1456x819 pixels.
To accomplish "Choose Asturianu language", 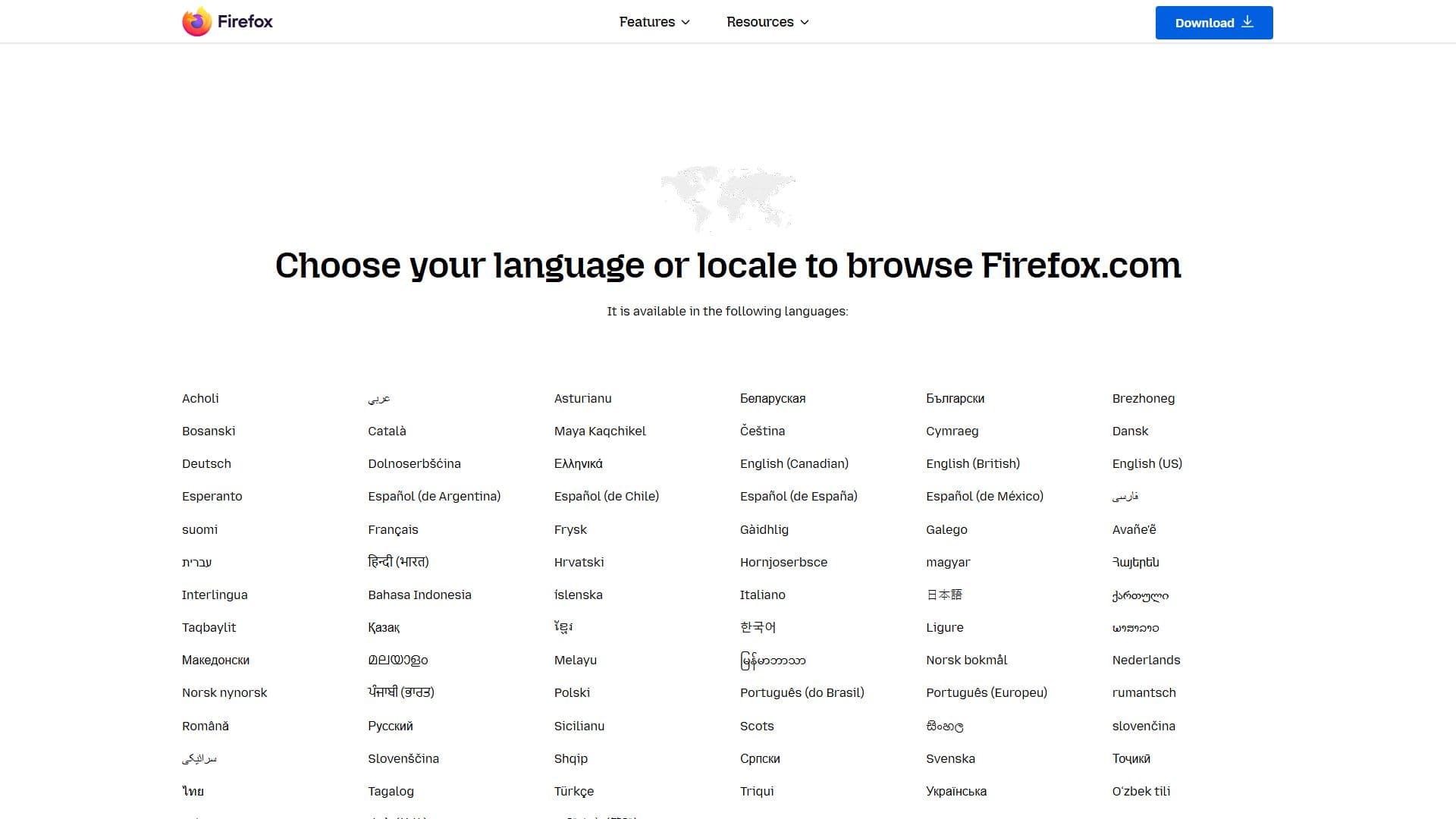I will 582,398.
